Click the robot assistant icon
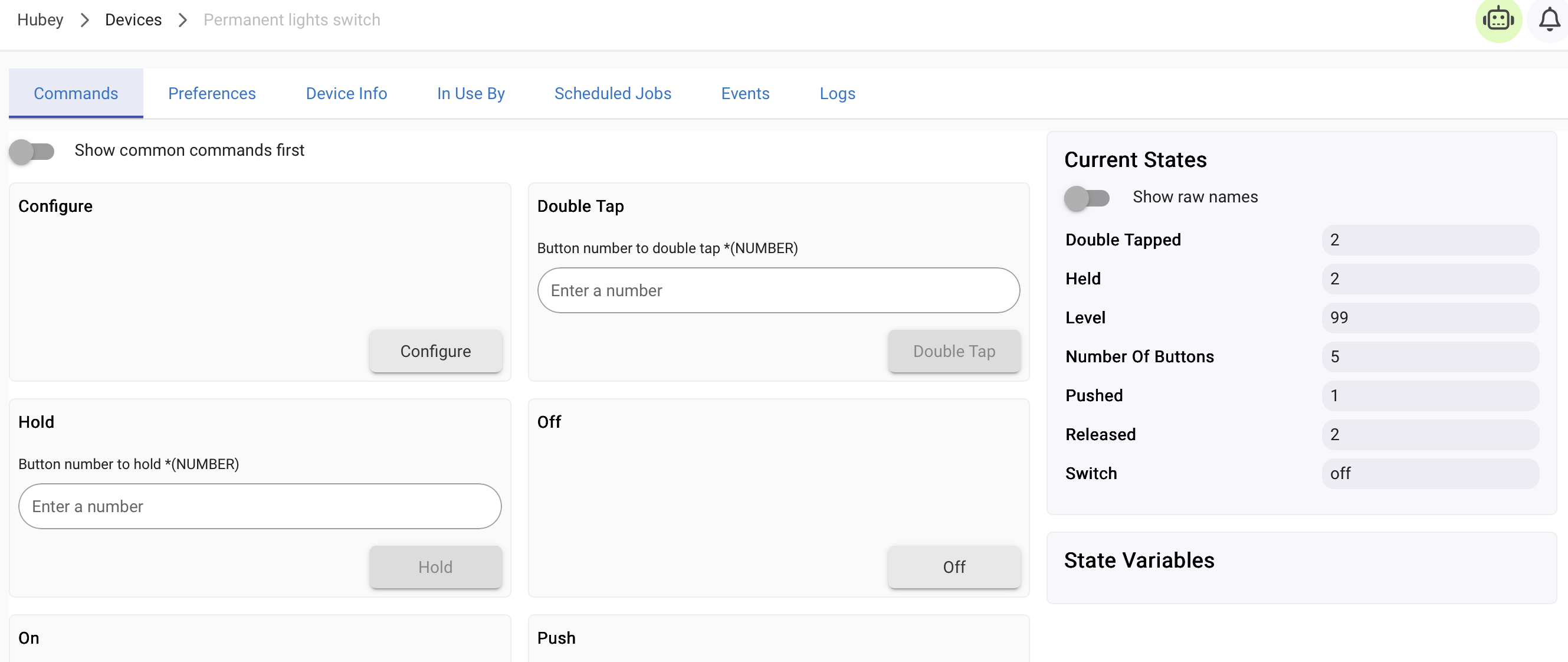The image size is (1568, 662). [x=1497, y=20]
